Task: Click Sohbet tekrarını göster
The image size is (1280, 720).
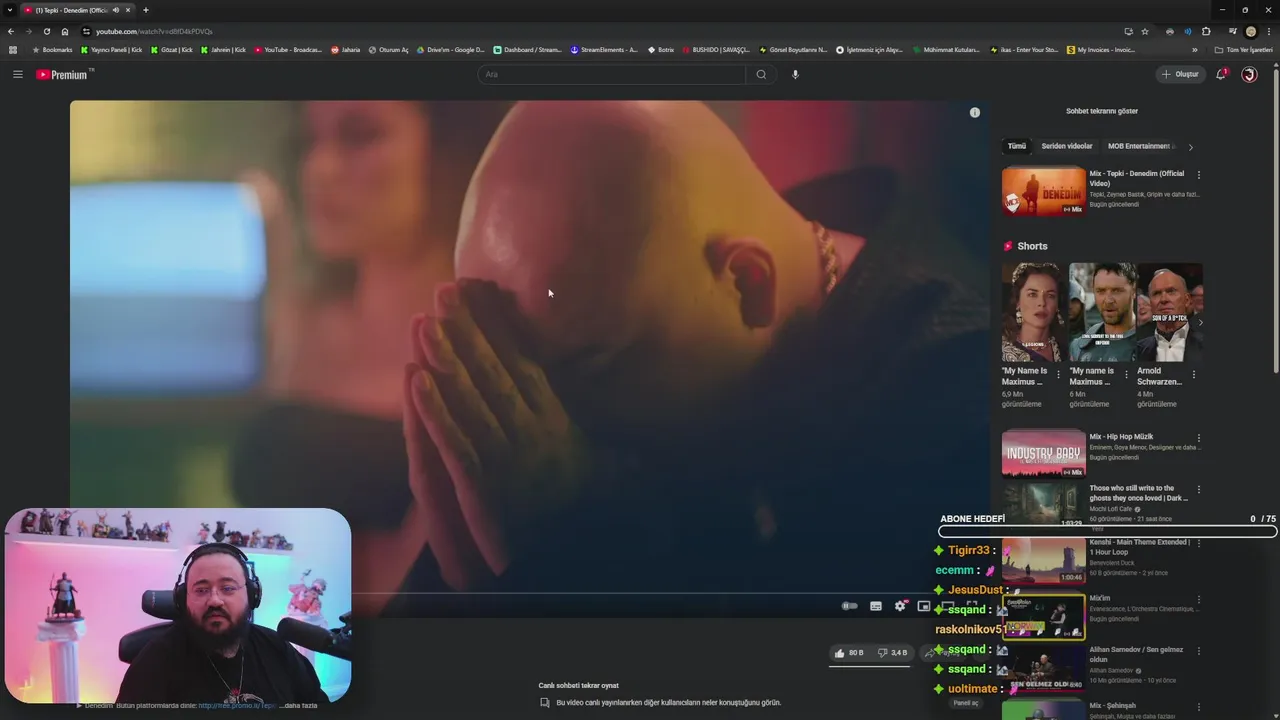Action: [1102, 111]
